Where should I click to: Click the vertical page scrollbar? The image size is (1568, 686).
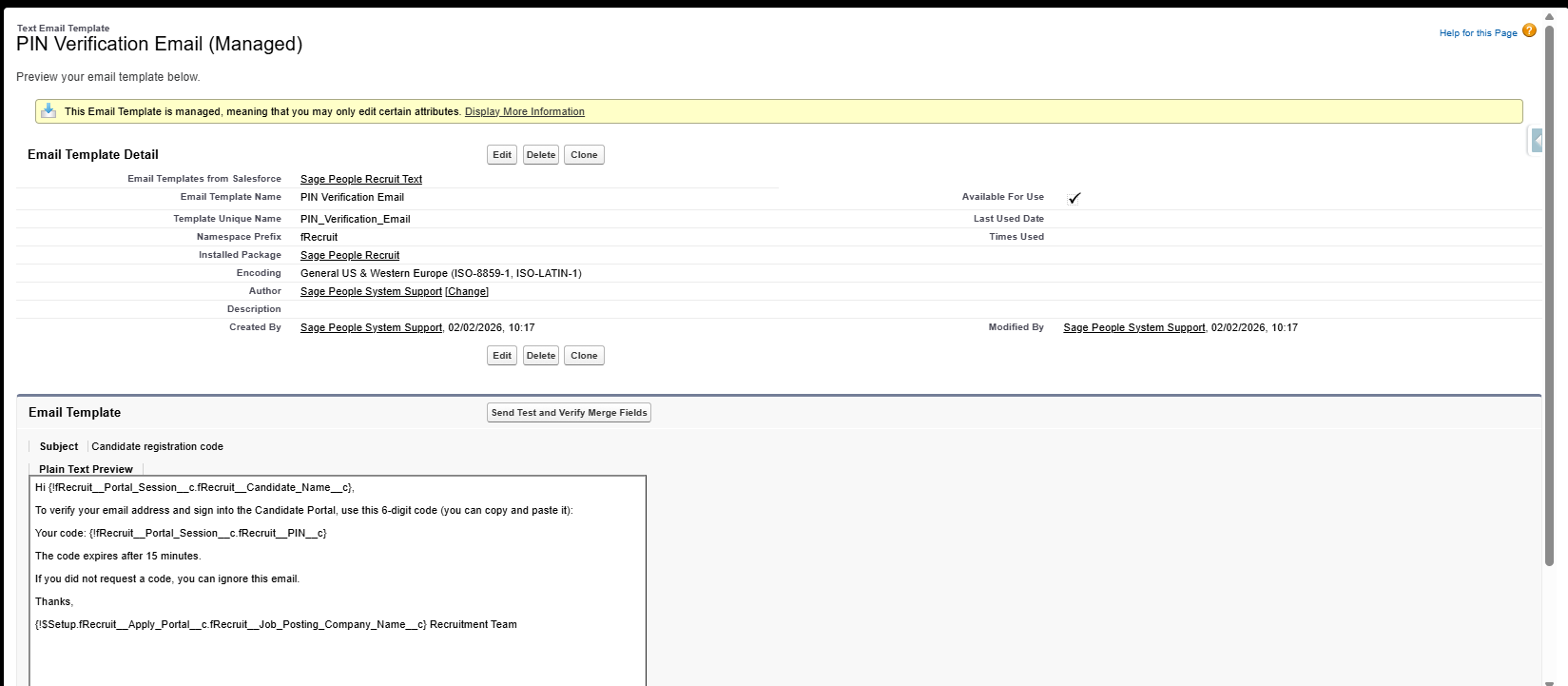[x=1549, y=285]
